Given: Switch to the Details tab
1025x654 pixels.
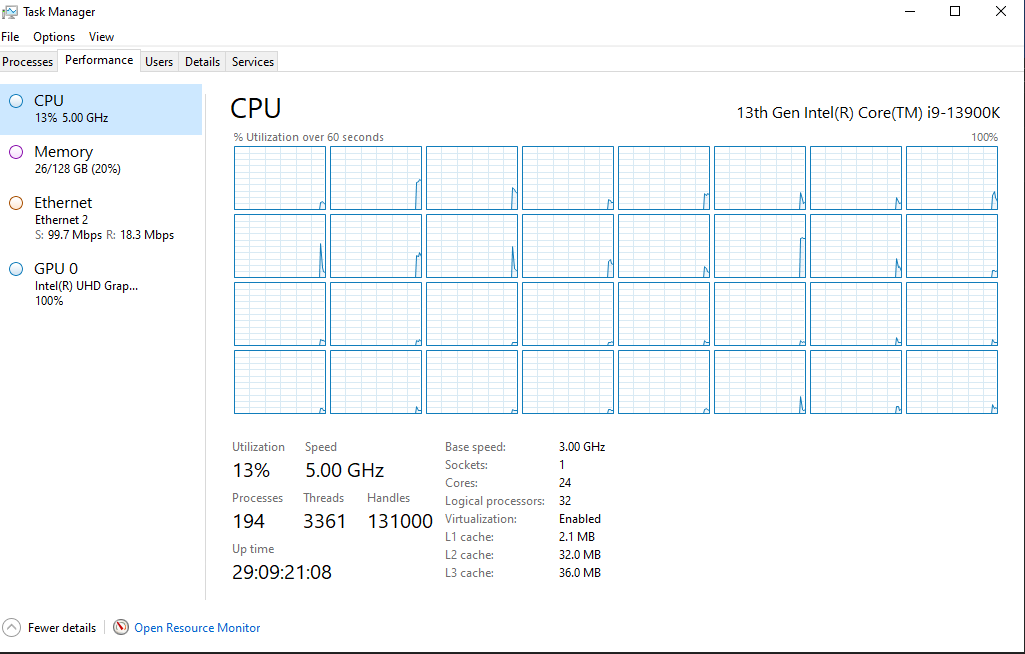Looking at the screenshot, I should (202, 61).
